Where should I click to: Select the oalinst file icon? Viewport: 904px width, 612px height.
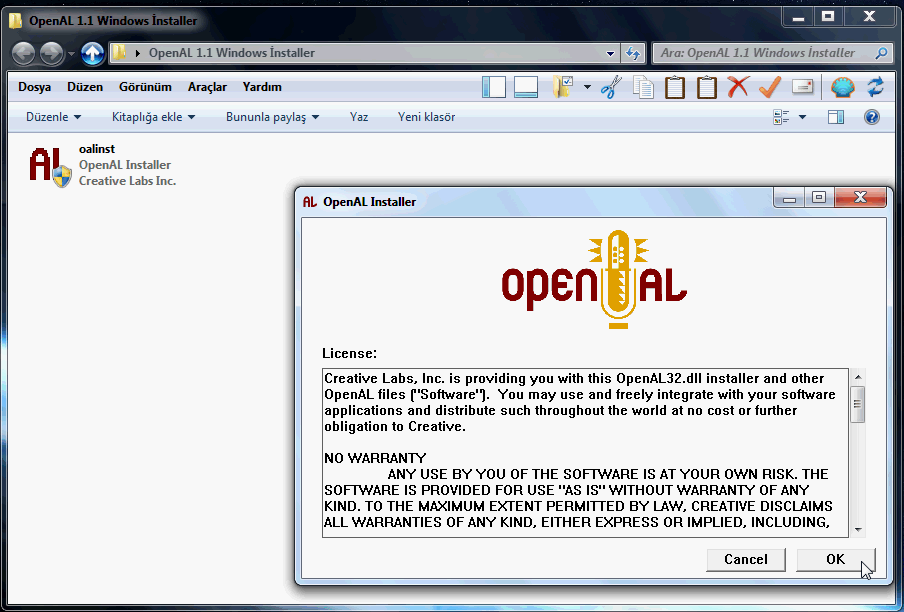[x=50, y=167]
